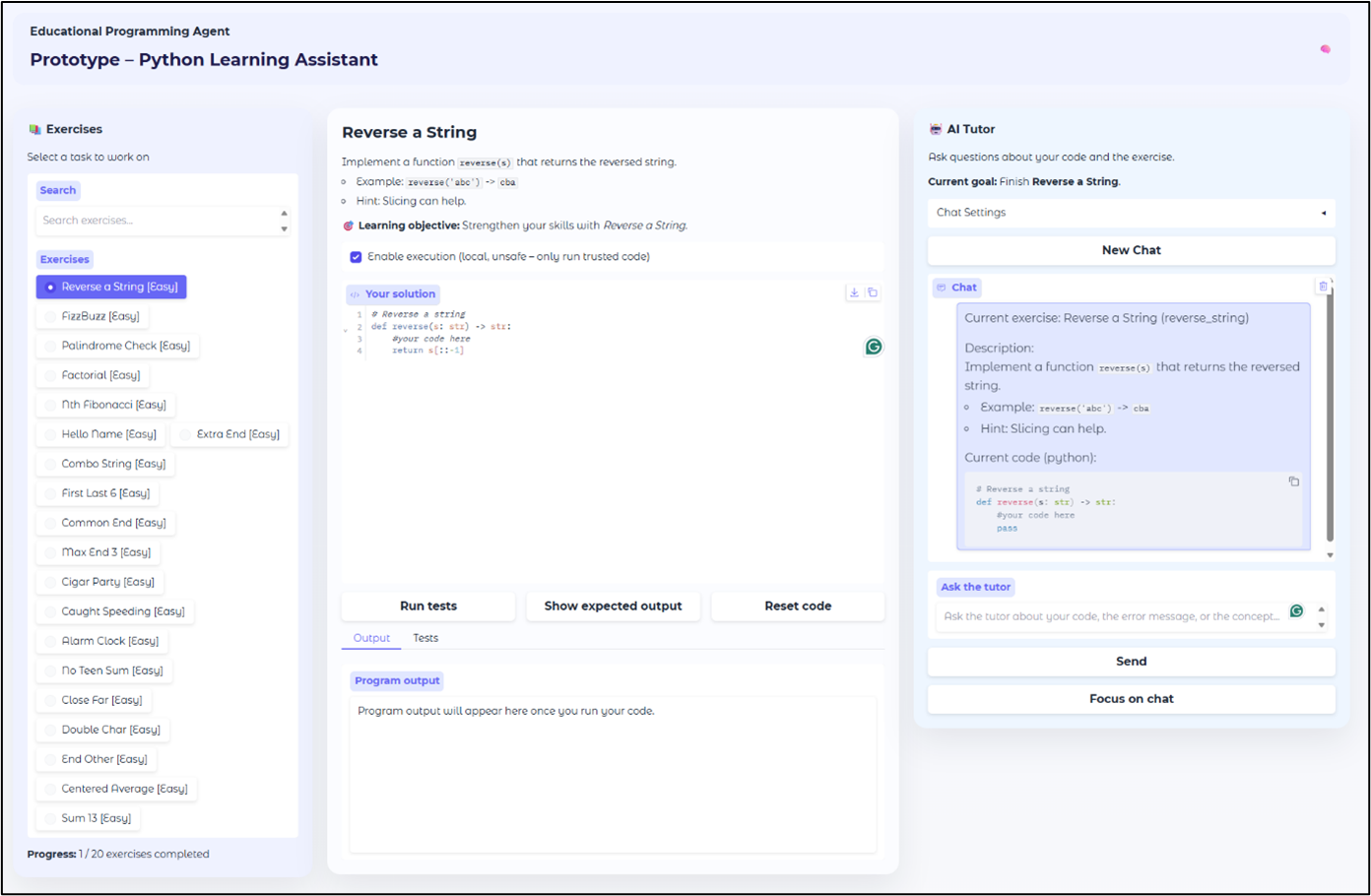
Task: Click Grammarly icon in Ask the tutor box
Action: pos(1297,611)
